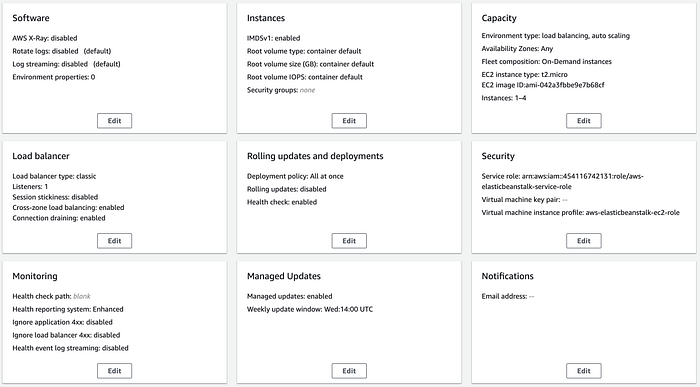The width and height of the screenshot is (700, 387).
Task: Select the Managed Updates heading
Action: [284, 276]
